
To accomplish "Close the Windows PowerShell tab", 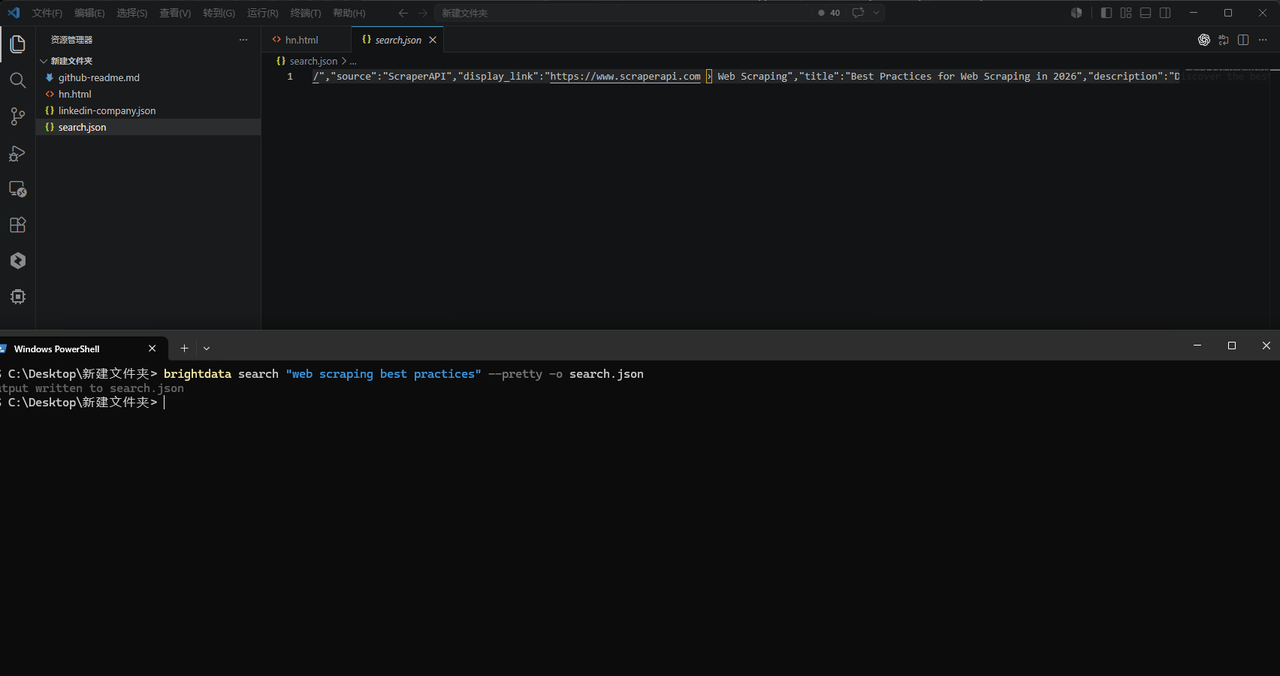I will (x=152, y=348).
